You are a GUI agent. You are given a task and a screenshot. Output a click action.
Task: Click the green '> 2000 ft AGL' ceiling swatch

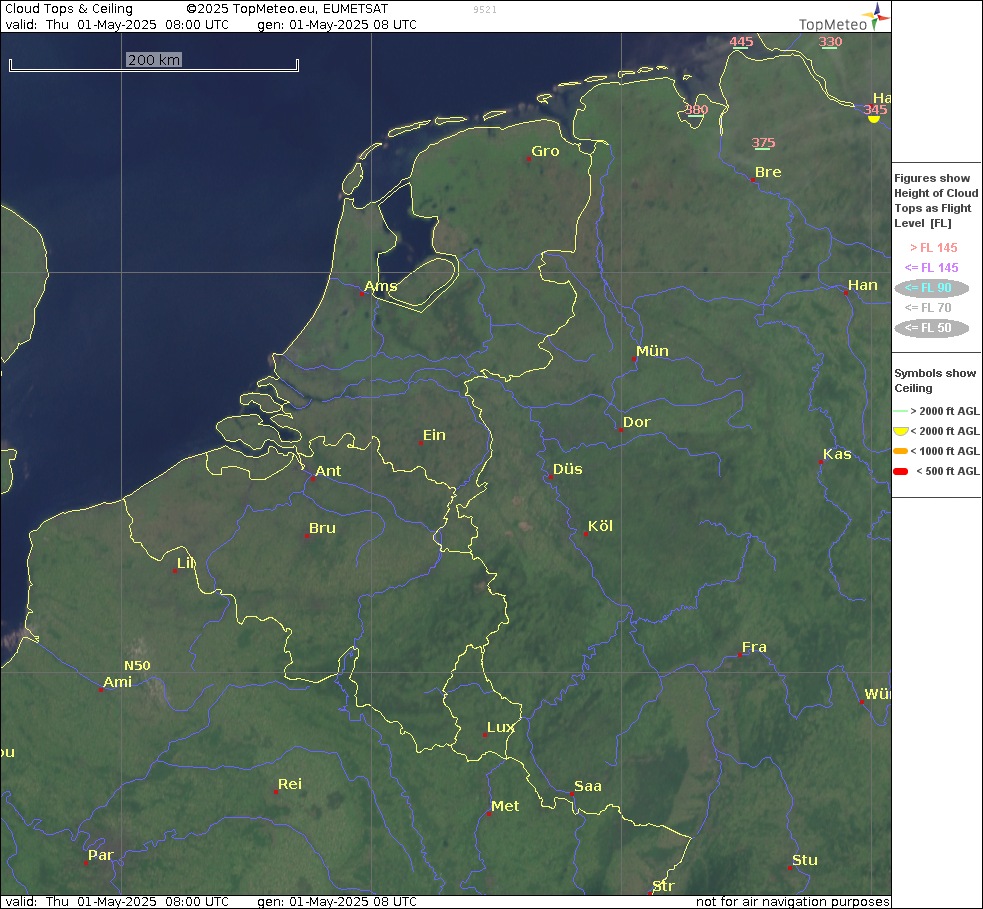tap(900, 411)
